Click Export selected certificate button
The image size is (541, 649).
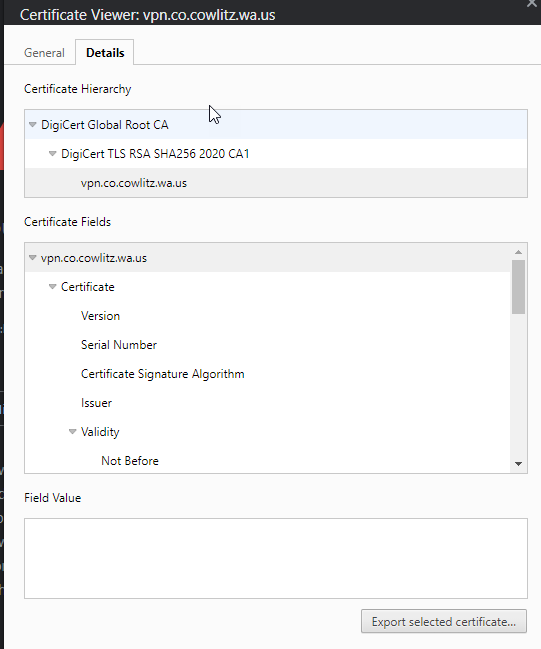pyautogui.click(x=444, y=621)
